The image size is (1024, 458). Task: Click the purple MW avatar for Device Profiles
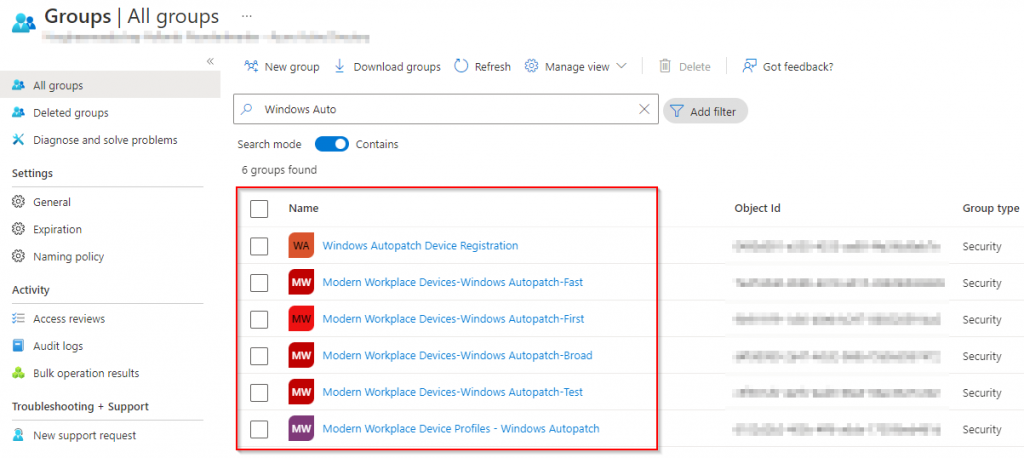point(301,429)
